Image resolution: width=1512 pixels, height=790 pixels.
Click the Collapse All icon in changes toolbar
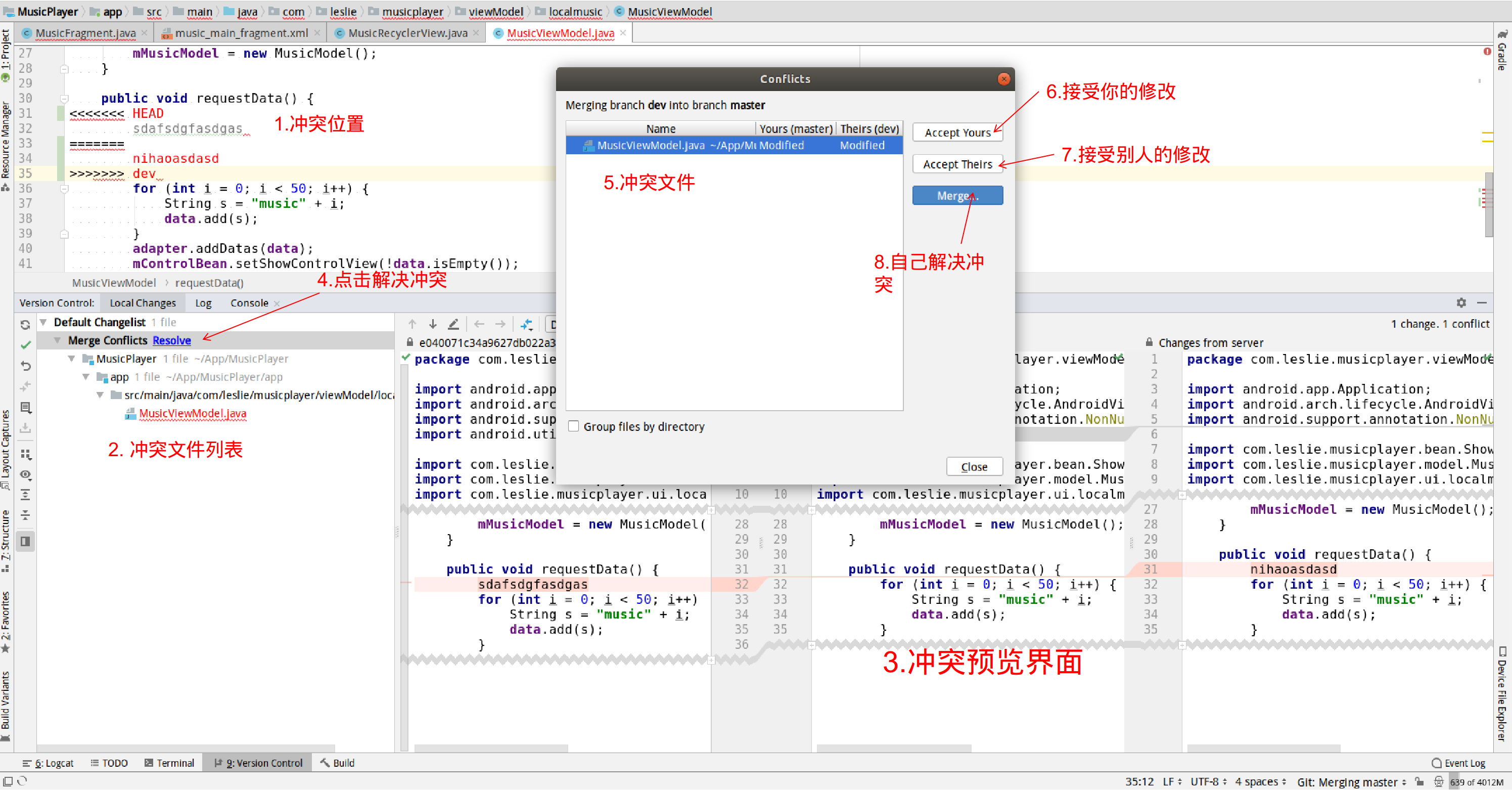pyautogui.click(x=25, y=515)
